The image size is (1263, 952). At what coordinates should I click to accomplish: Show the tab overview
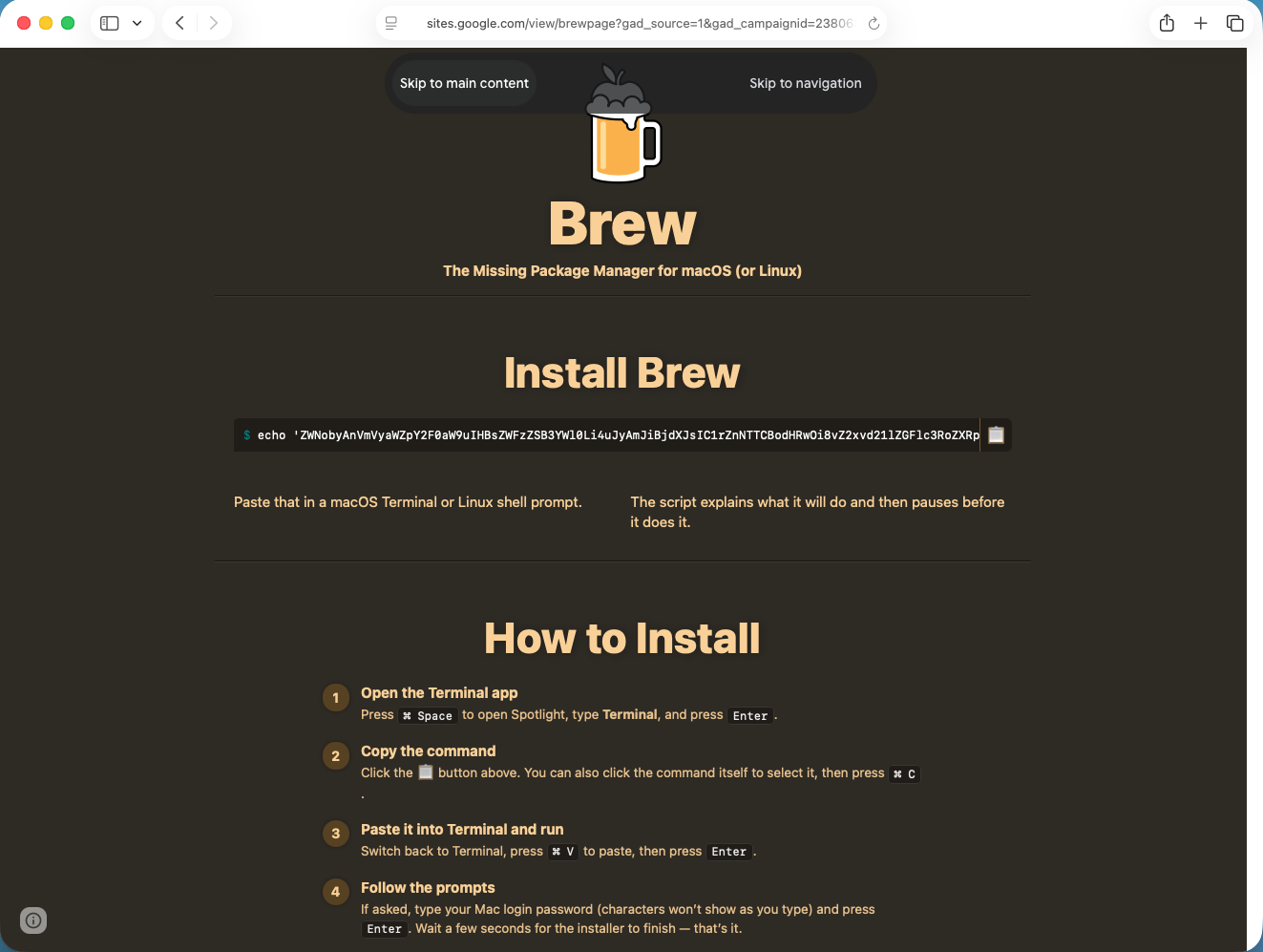(x=1235, y=23)
